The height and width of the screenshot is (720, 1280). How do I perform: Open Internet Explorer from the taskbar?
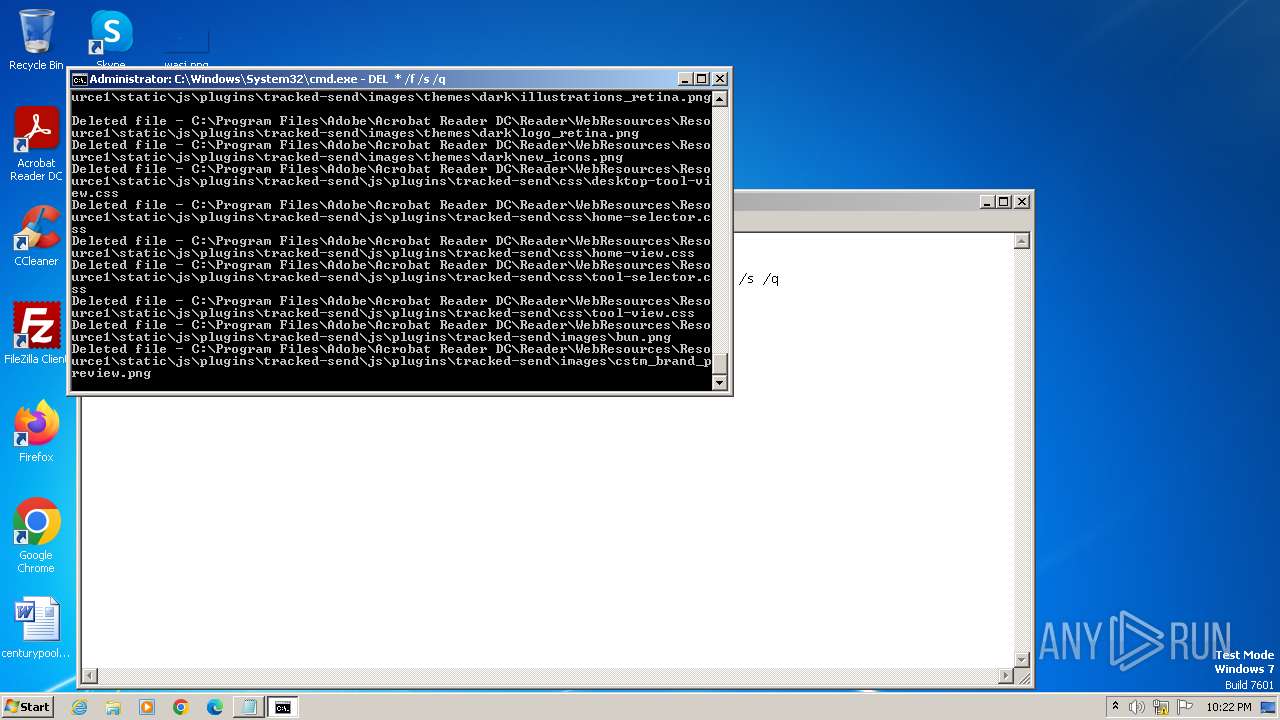point(80,707)
